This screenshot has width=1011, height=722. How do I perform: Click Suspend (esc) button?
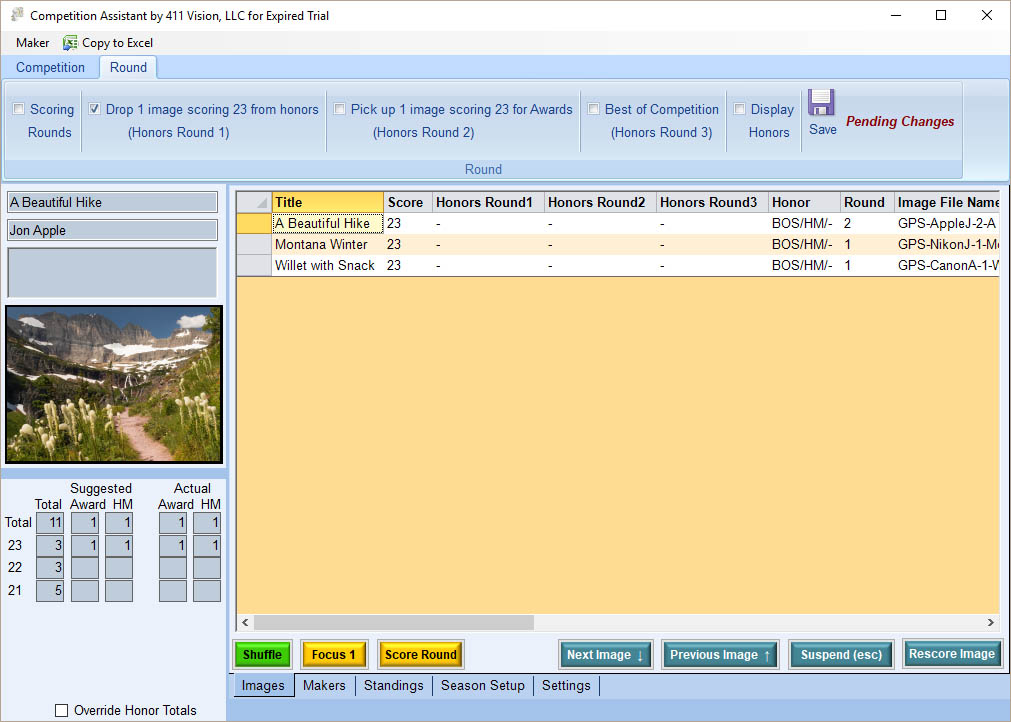tap(841, 655)
